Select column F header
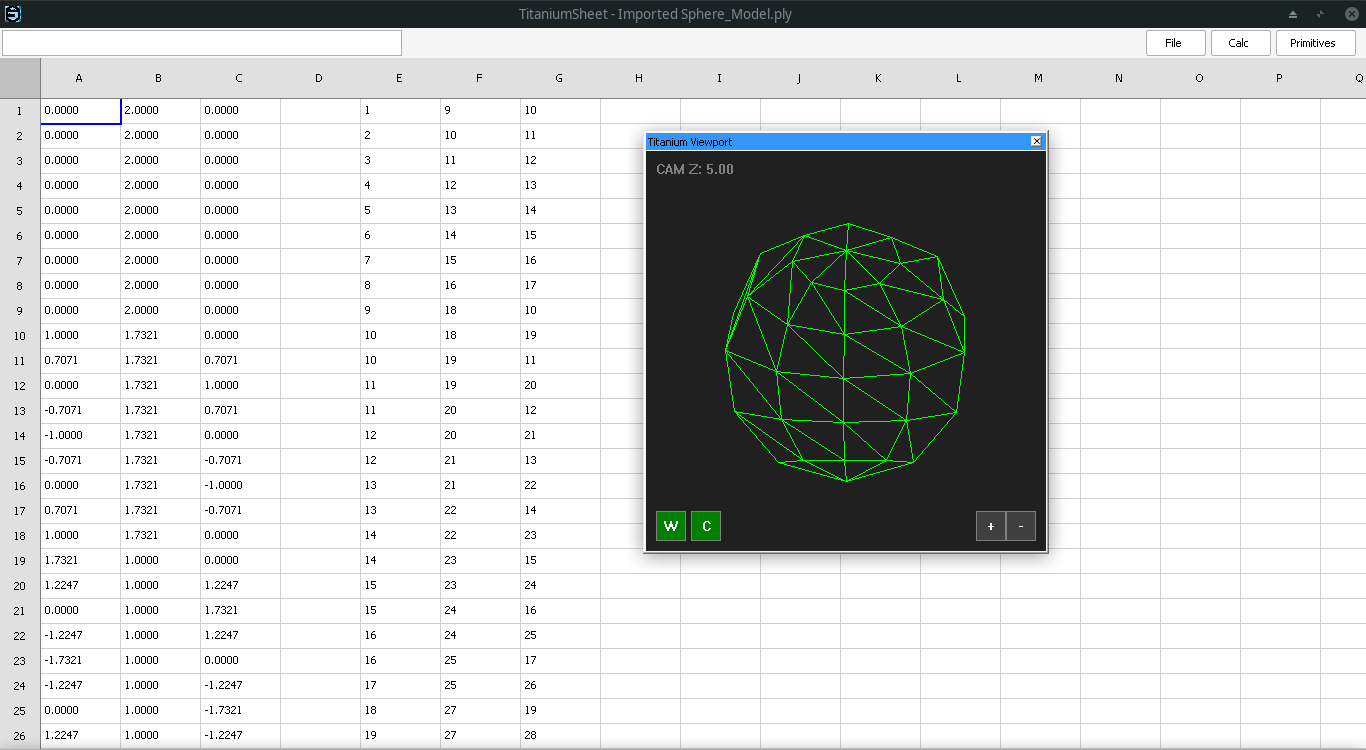This screenshot has width=1366, height=750. coord(480,78)
